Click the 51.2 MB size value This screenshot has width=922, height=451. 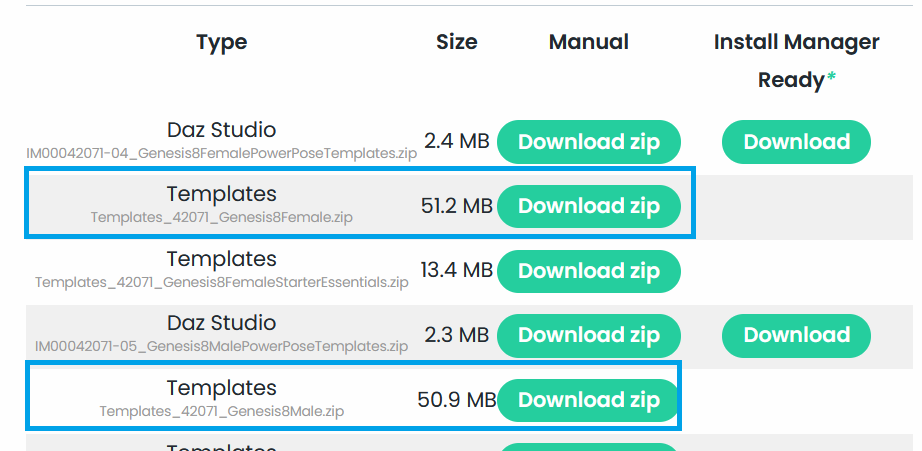[457, 206]
